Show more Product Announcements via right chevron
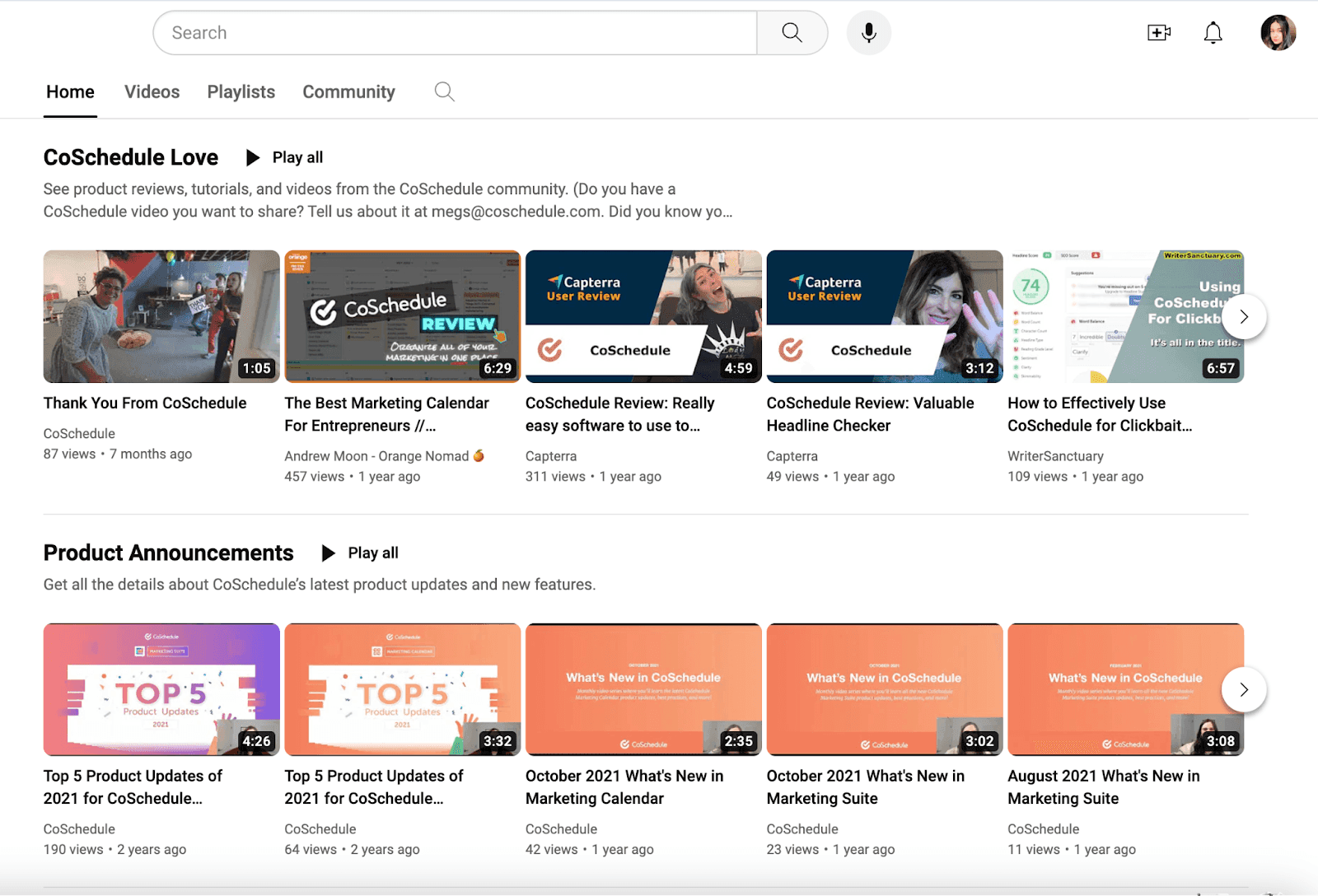The width and height of the screenshot is (1318, 896). click(1242, 689)
